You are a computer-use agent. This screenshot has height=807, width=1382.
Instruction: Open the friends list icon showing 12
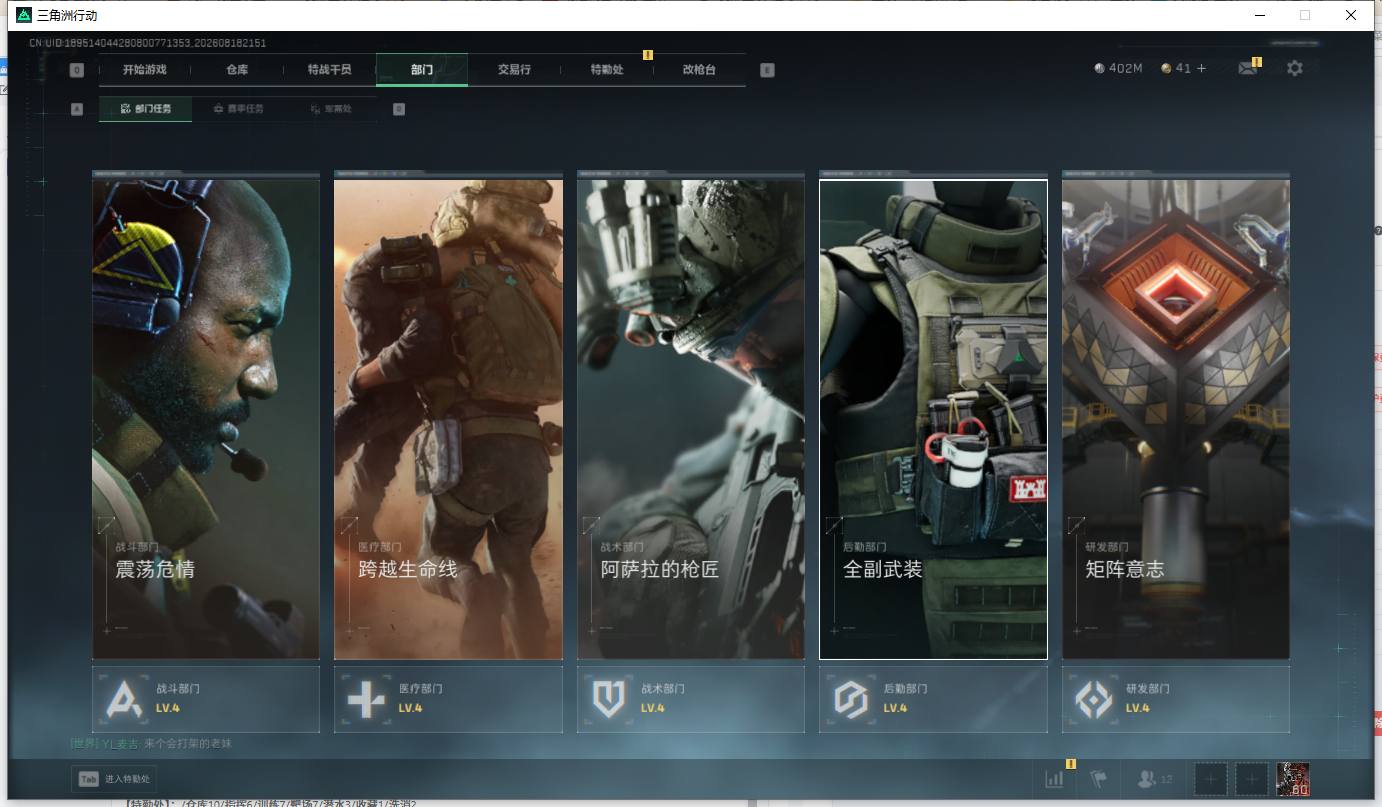(1155, 778)
